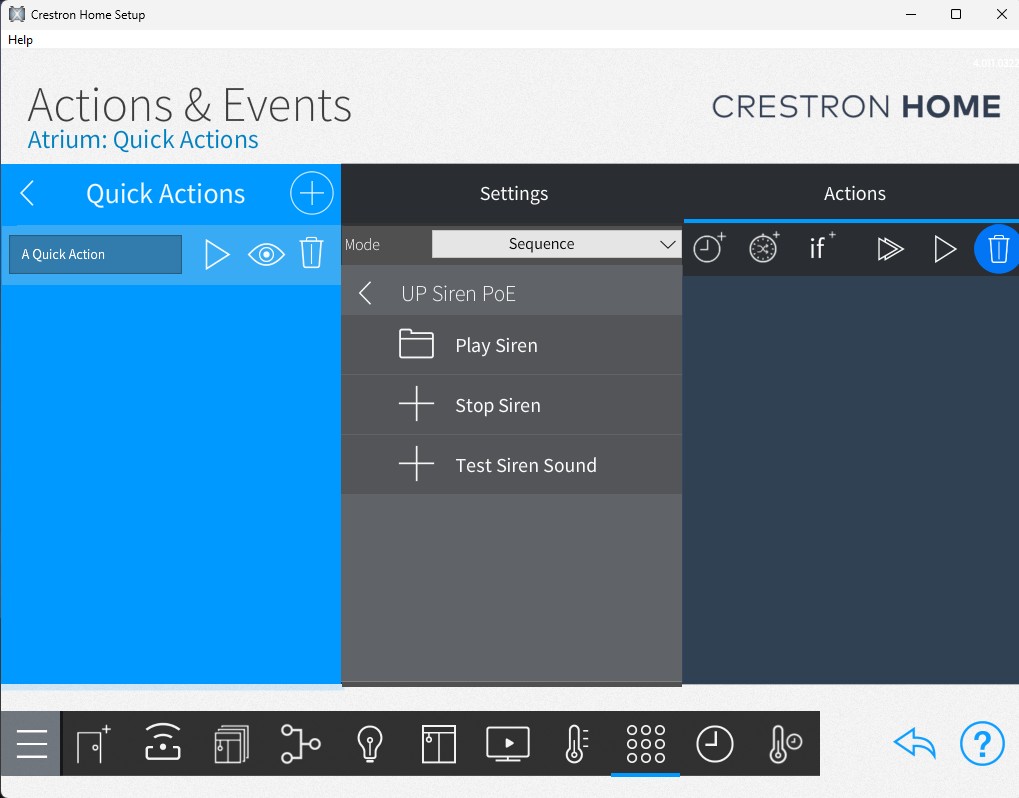Open the wireless devices pairing icon
This screenshot has width=1019, height=798.
(162, 741)
